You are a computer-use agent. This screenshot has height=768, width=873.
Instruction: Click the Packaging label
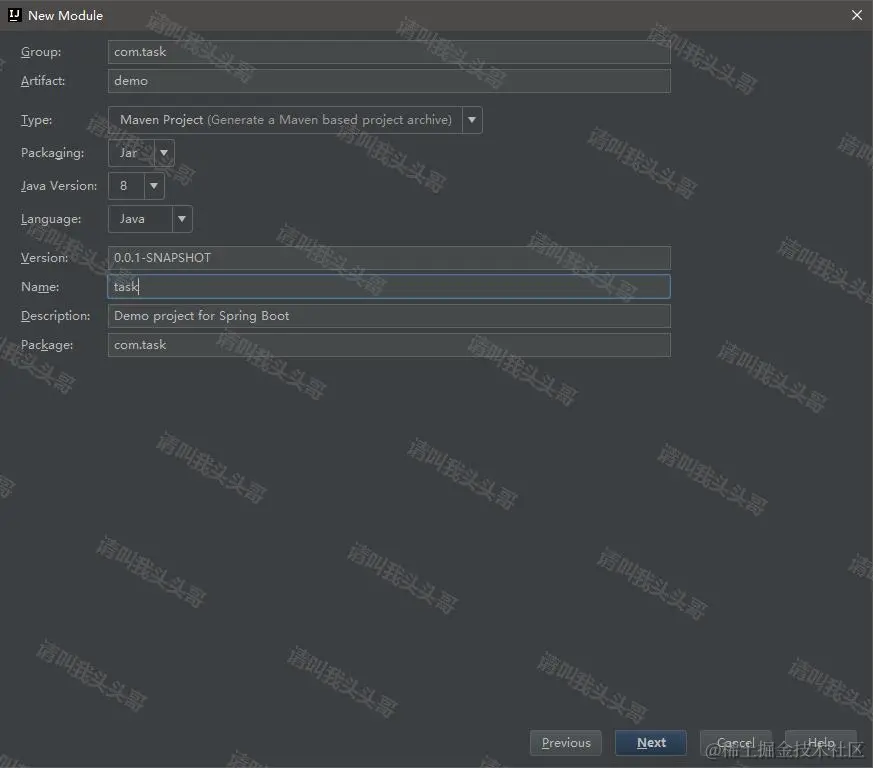pos(53,153)
